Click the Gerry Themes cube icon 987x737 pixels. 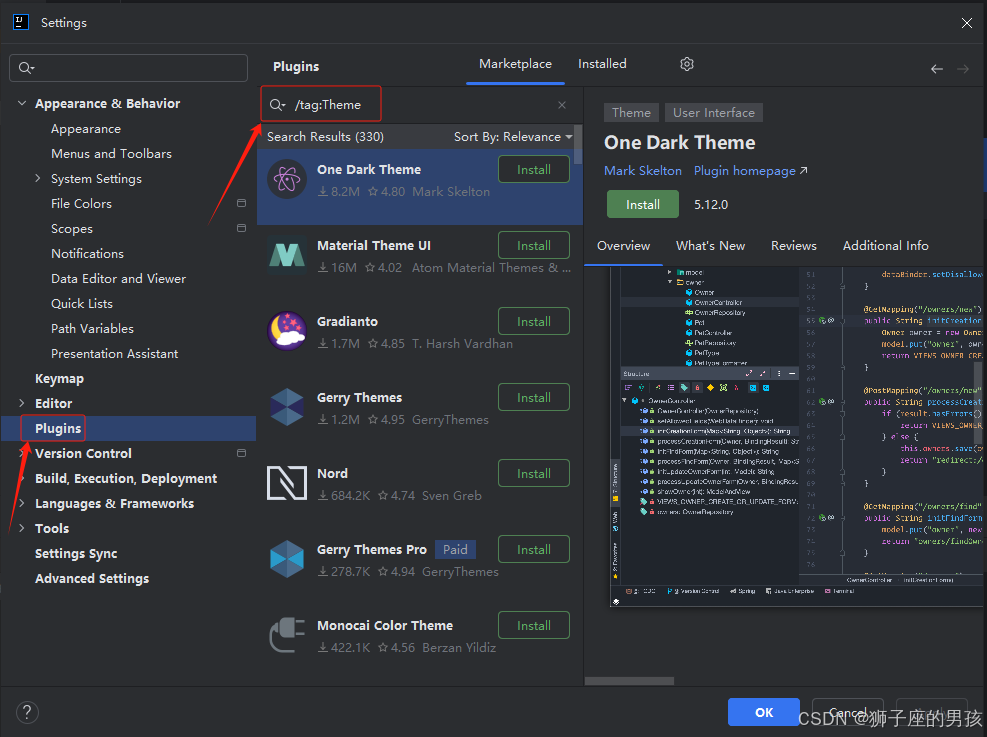coord(287,407)
